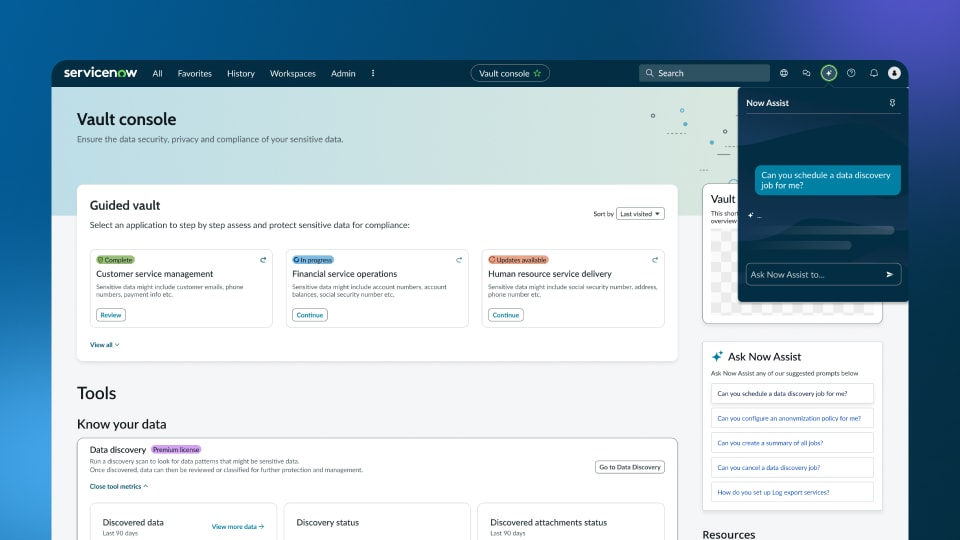Click the Premium license badge
Image resolution: width=960 pixels, height=540 pixels.
176,449
